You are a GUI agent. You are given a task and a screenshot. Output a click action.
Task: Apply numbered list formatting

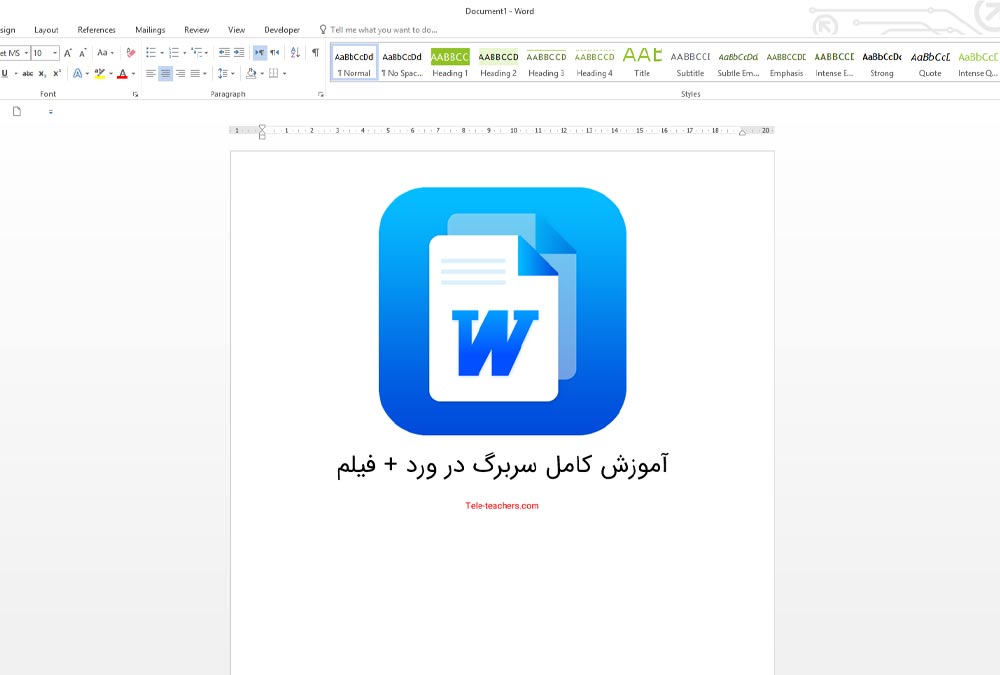coord(174,53)
